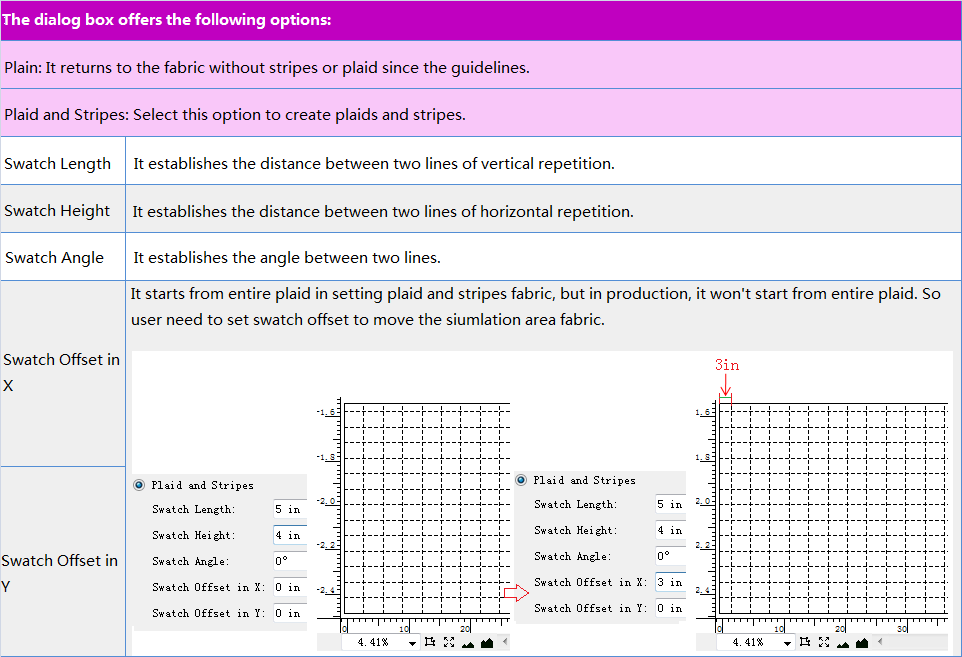Open the left 4.41% zoom dropdown
This screenshot has width=962, height=657.
[x=412, y=643]
